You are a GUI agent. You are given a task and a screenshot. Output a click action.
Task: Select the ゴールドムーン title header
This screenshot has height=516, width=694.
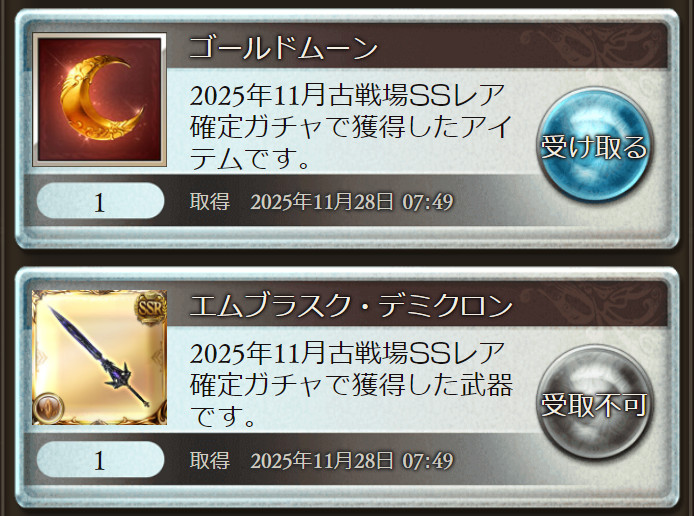(x=283, y=48)
